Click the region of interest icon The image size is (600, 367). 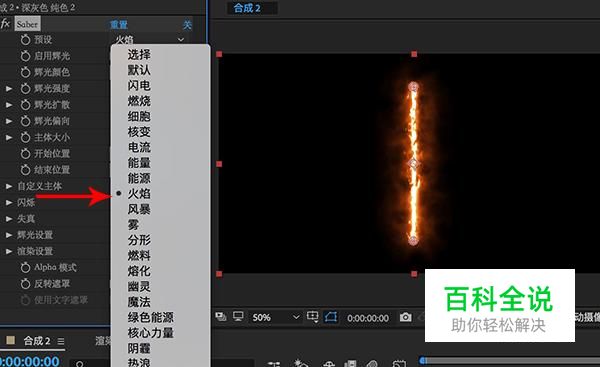[x=312, y=316]
